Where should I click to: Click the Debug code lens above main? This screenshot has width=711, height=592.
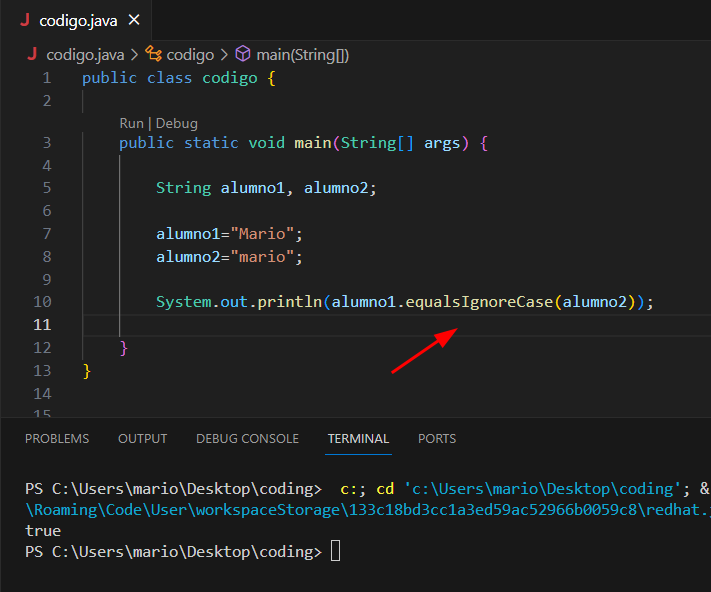[176, 123]
